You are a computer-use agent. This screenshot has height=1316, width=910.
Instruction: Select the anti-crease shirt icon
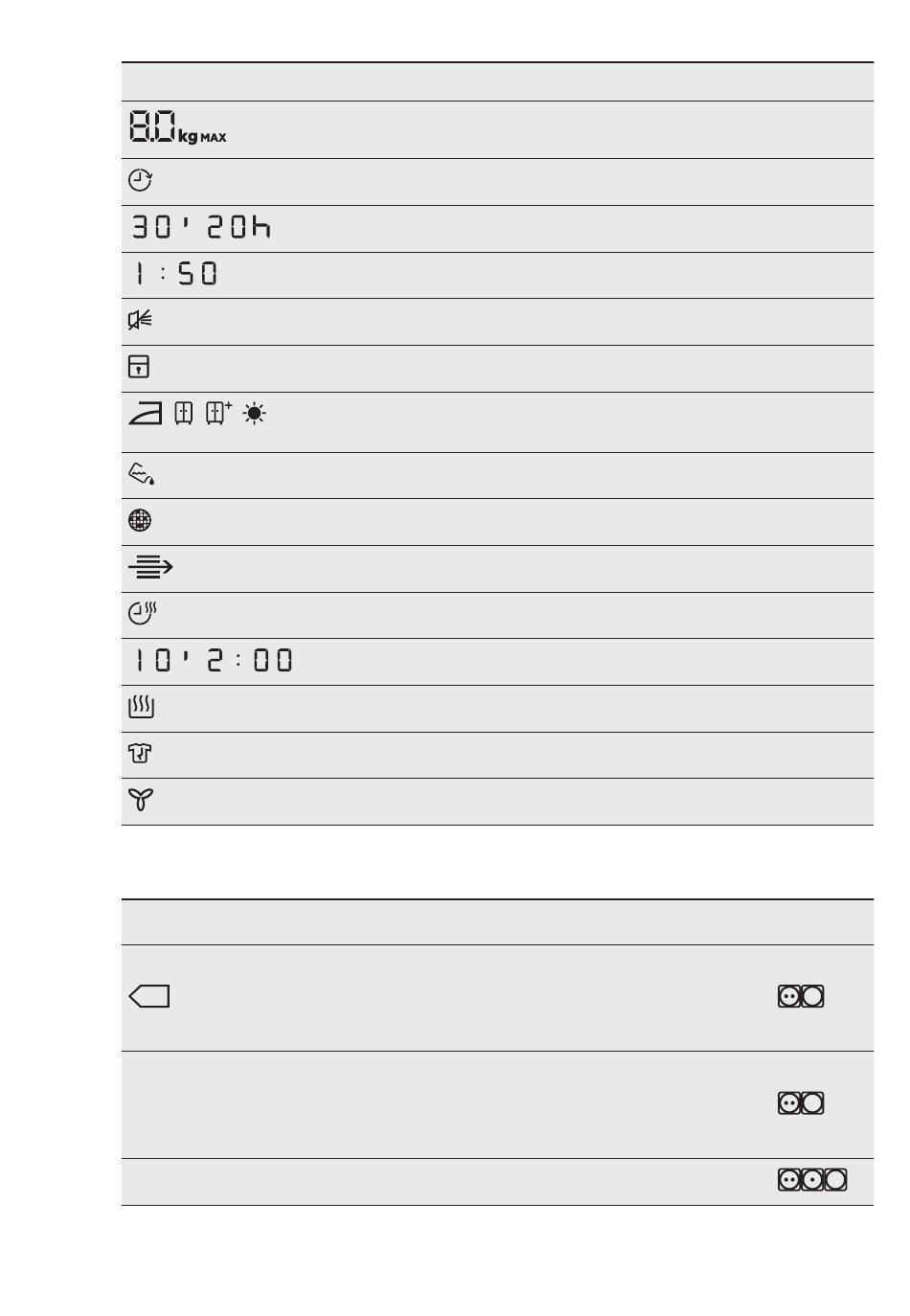click(x=140, y=754)
